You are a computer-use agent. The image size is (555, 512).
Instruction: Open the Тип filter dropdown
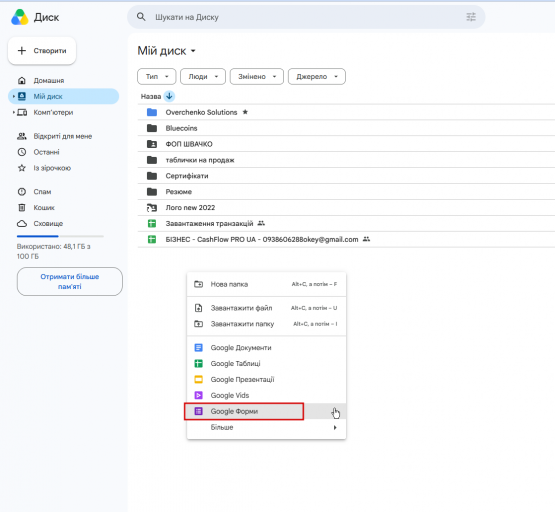(156, 76)
